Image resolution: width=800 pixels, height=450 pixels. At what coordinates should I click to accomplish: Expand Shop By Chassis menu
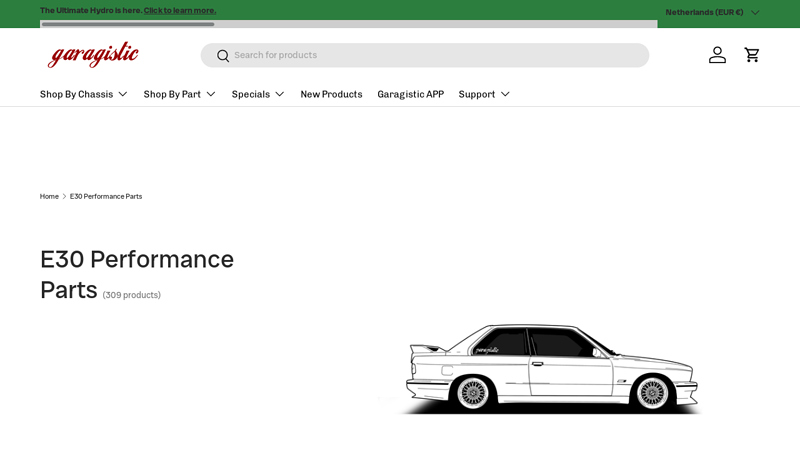click(84, 94)
